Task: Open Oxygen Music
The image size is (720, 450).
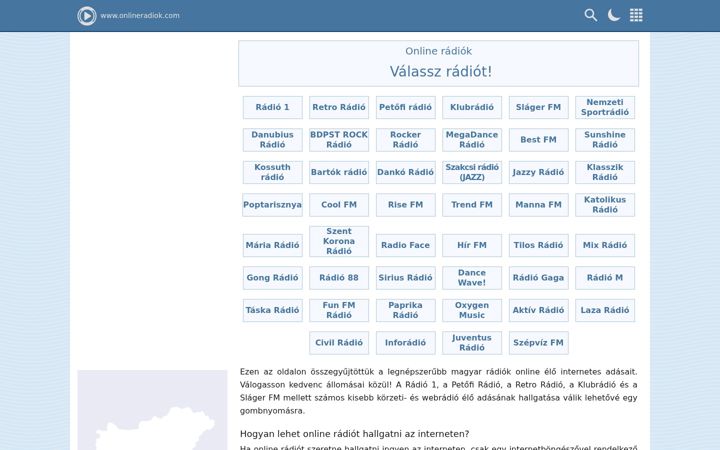Action: pos(472,311)
